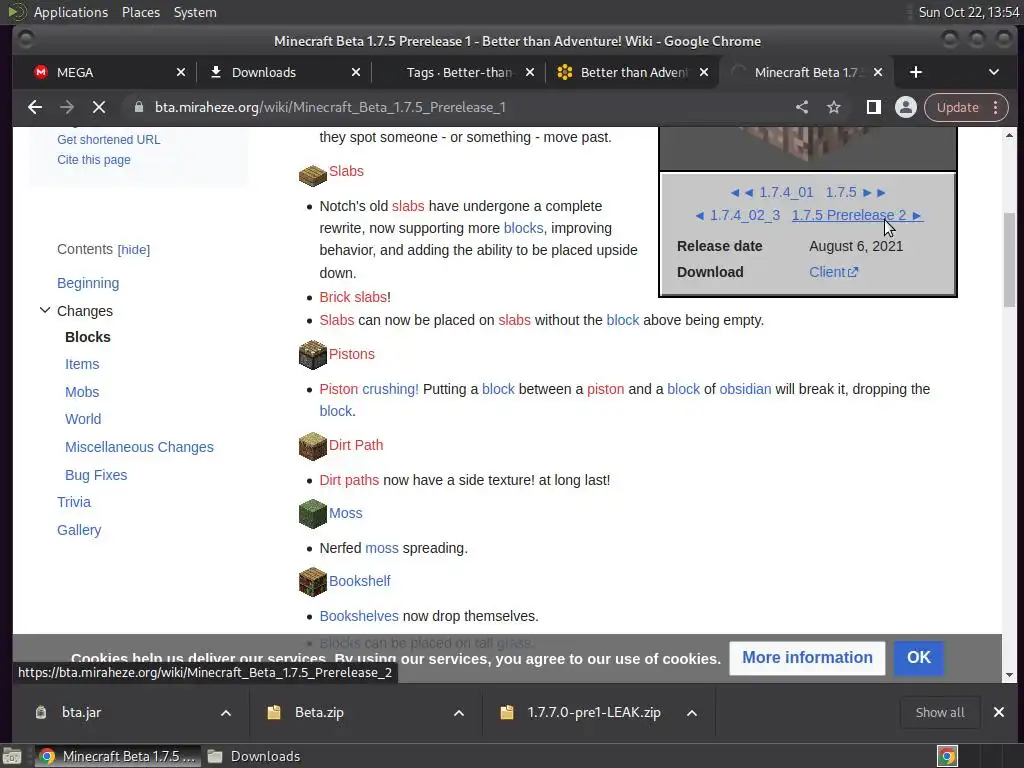The image size is (1024, 768).
Task: Open the external Client download link
Action: pyautogui.click(x=833, y=272)
